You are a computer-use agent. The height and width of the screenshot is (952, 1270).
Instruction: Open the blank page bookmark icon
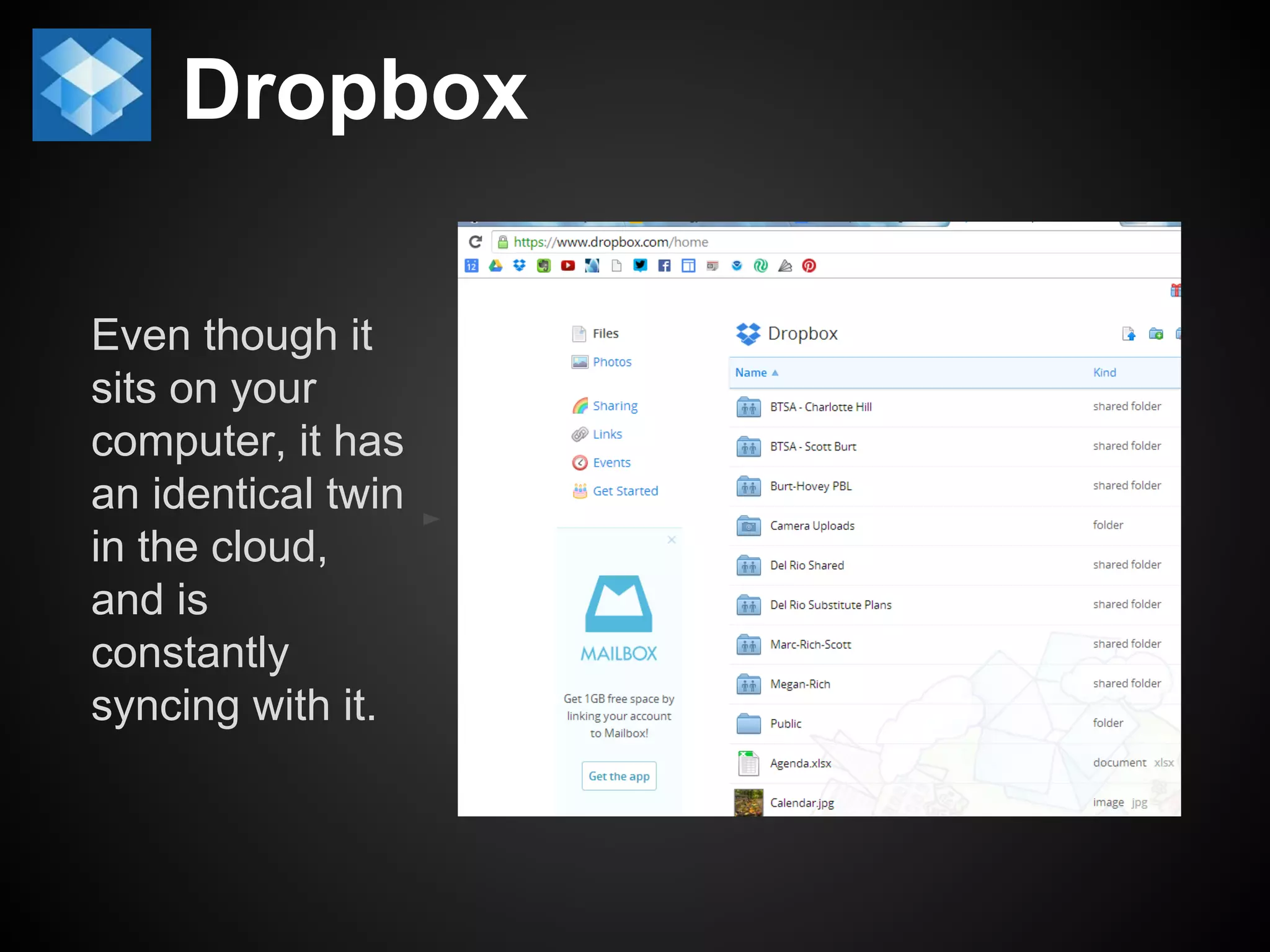click(x=616, y=266)
